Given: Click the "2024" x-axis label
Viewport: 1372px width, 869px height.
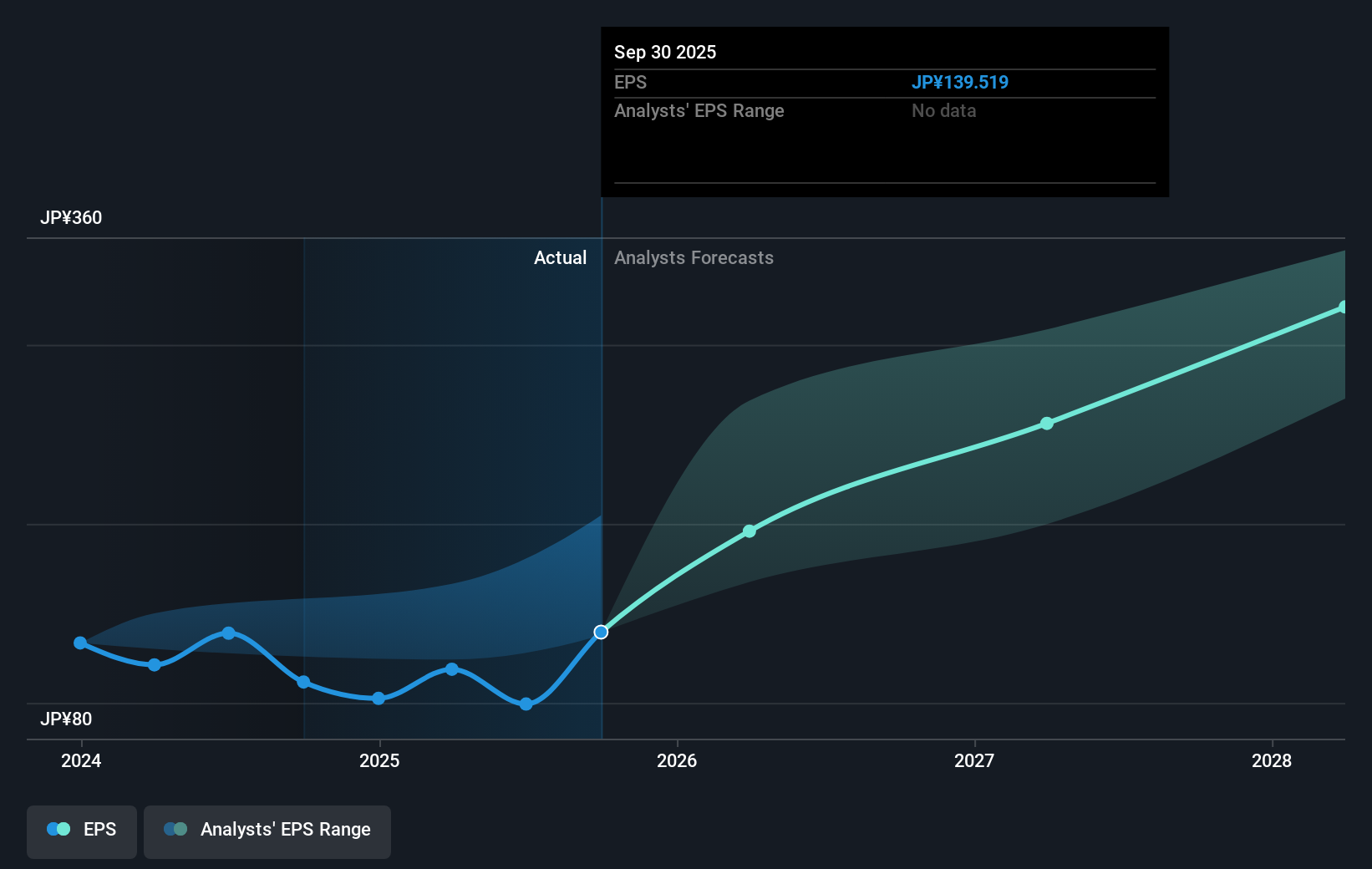Looking at the screenshot, I should tap(81, 761).
